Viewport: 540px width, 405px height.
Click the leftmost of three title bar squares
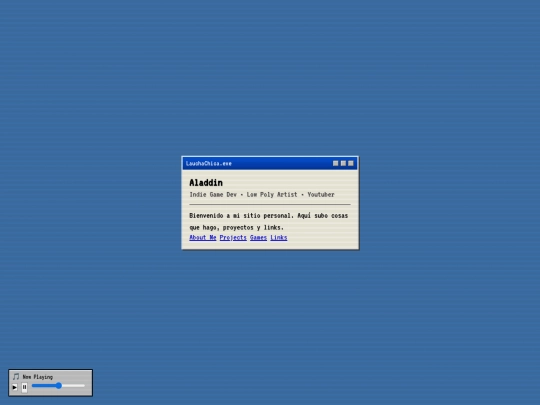(335, 163)
